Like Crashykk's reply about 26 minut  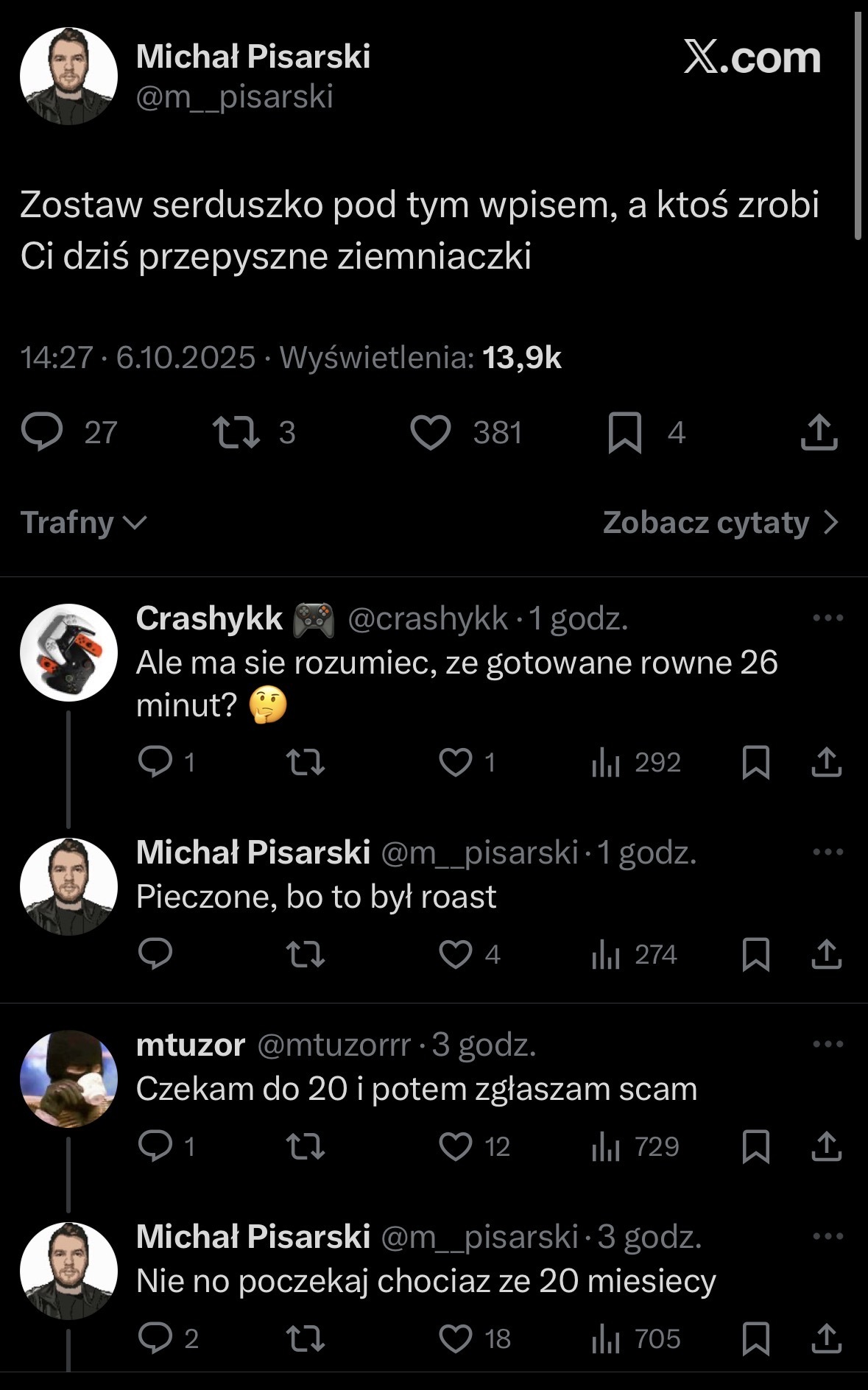point(456,762)
